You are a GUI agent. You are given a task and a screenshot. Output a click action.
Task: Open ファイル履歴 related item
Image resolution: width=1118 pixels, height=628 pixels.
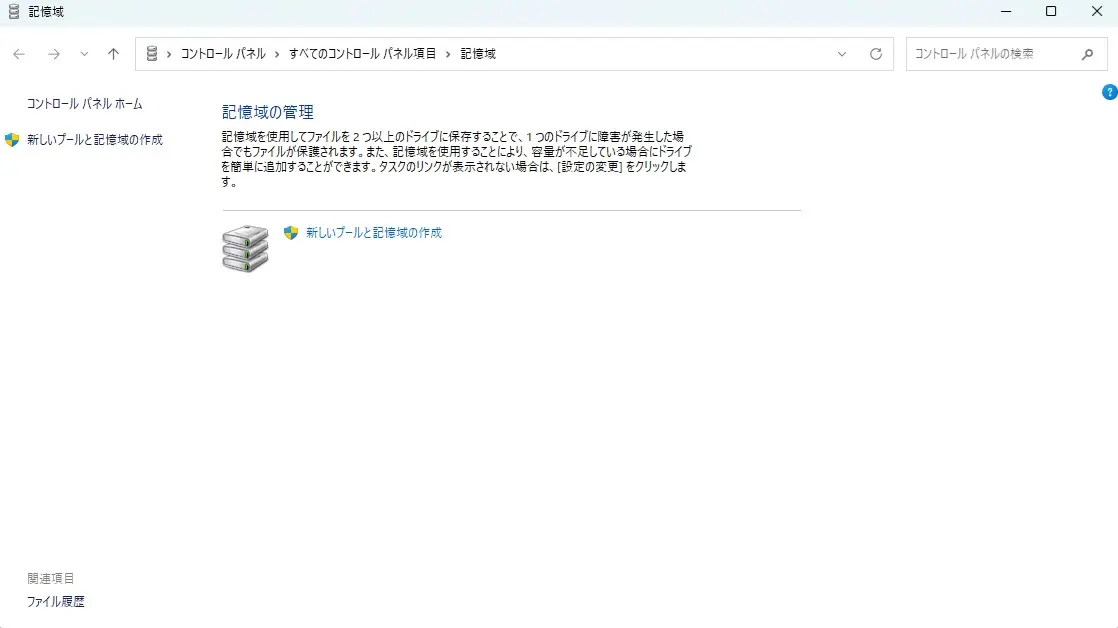coord(56,602)
